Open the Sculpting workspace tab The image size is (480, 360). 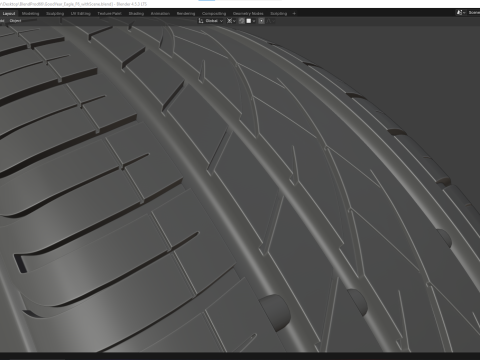point(55,14)
